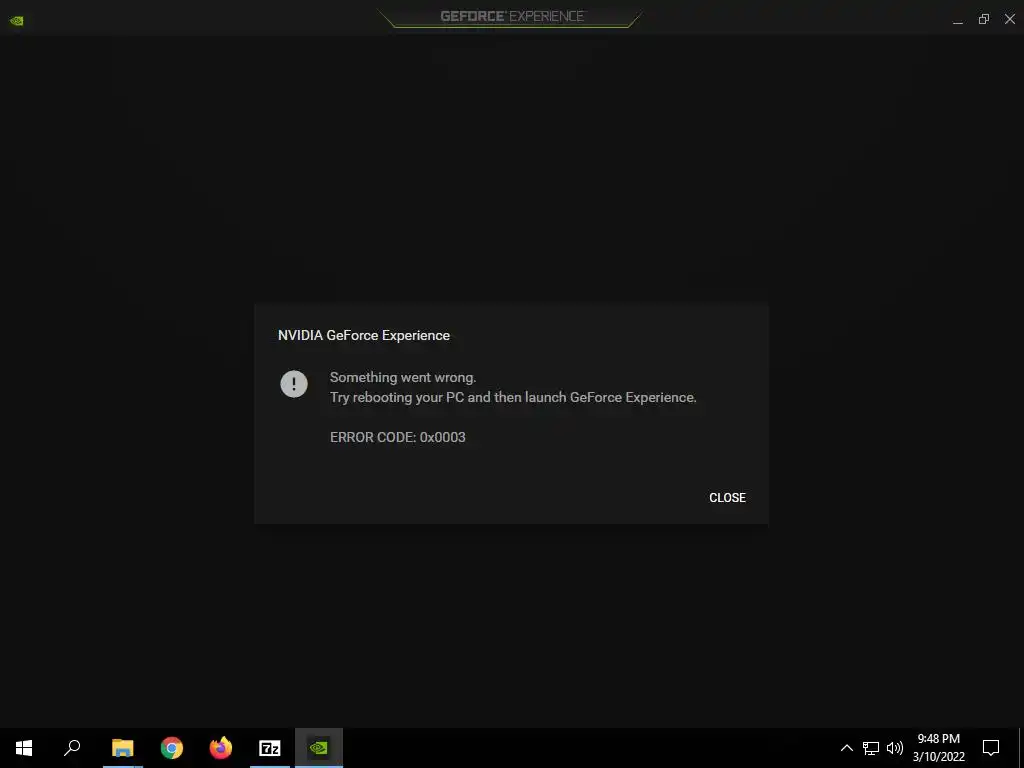Select GeForce Experience taskbar icon
This screenshot has width=1024, height=768.
[319, 748]
